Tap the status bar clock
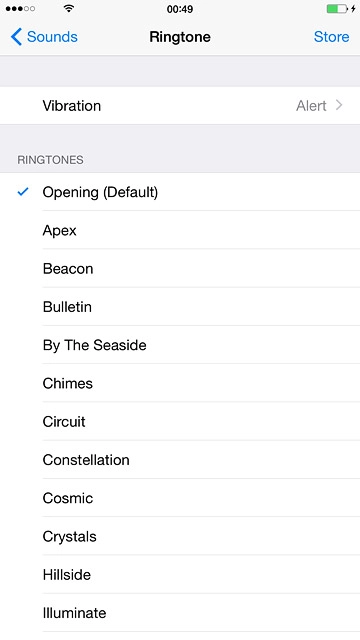The height and width of the screenshot is (640, 360). click(180, 9)
